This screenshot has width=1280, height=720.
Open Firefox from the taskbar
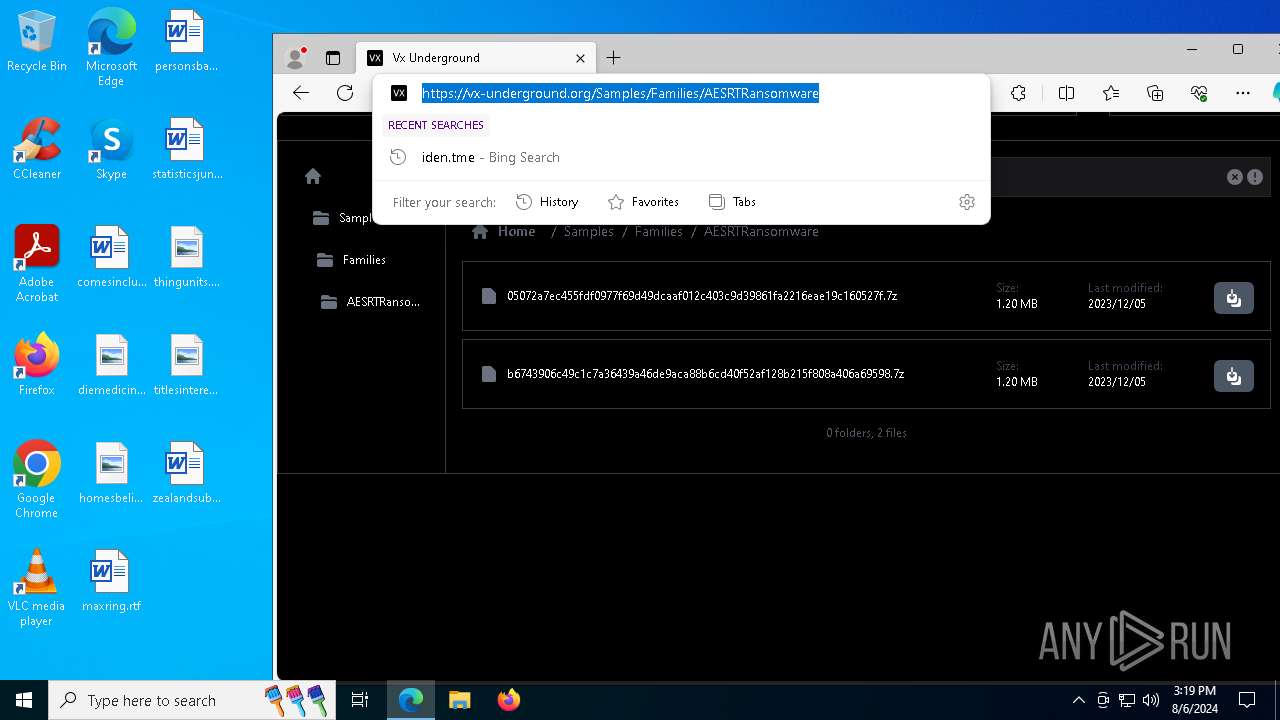pyautogui.click(x=508, y=700)
